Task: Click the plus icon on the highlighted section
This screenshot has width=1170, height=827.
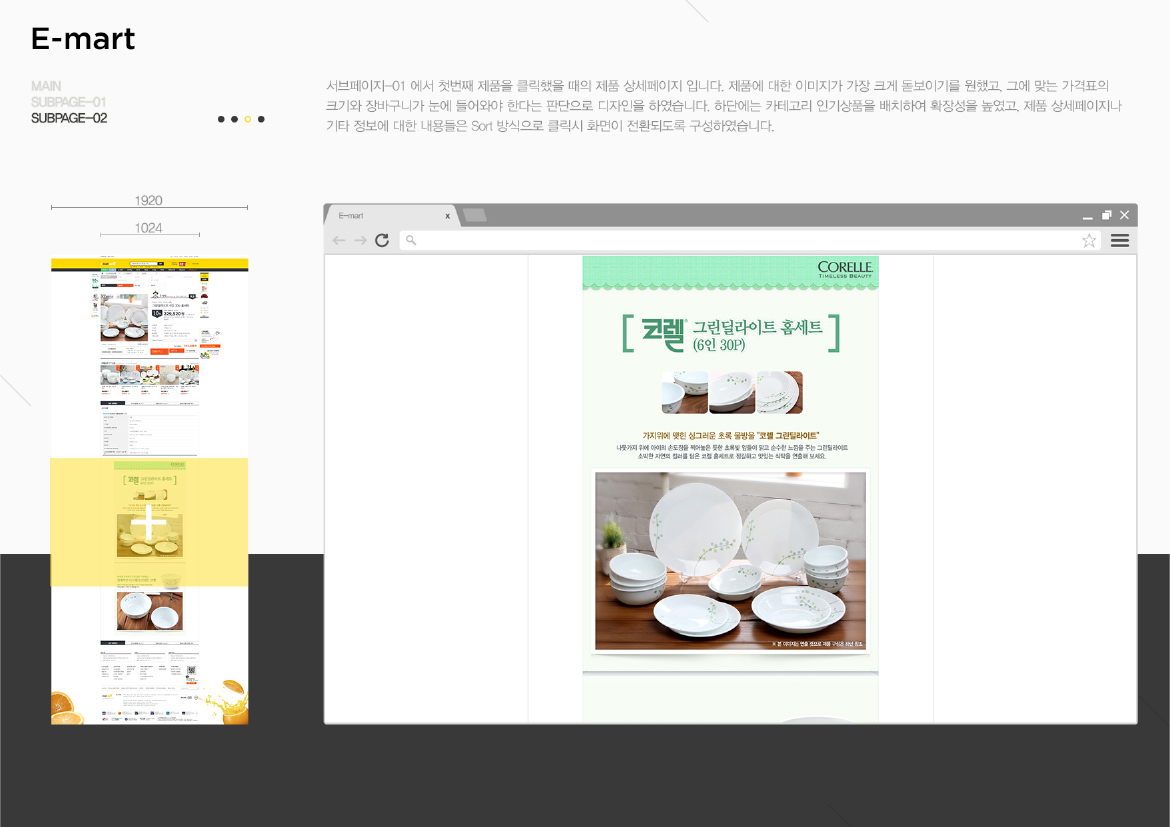Action: [x=148, y=520]
